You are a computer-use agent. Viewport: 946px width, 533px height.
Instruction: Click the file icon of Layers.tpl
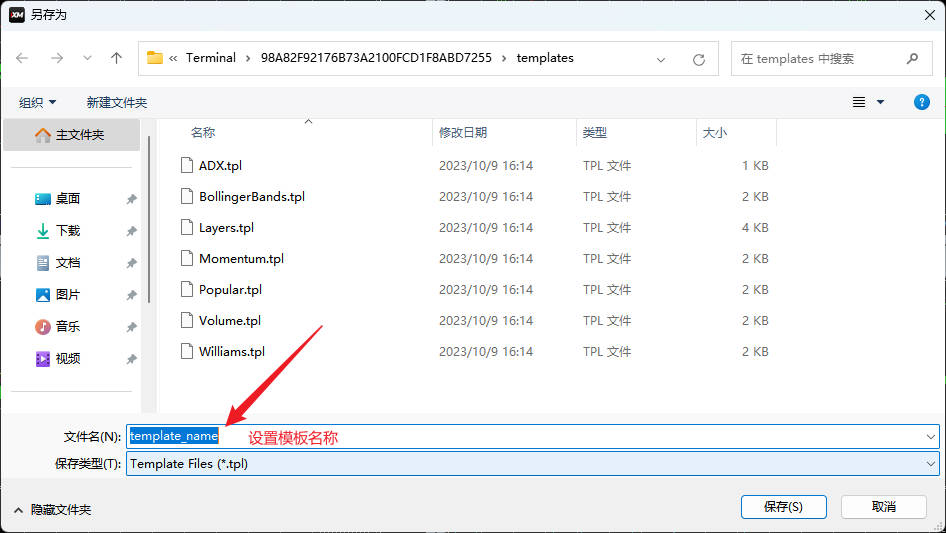pyautogui.click(x=187, y=228)
